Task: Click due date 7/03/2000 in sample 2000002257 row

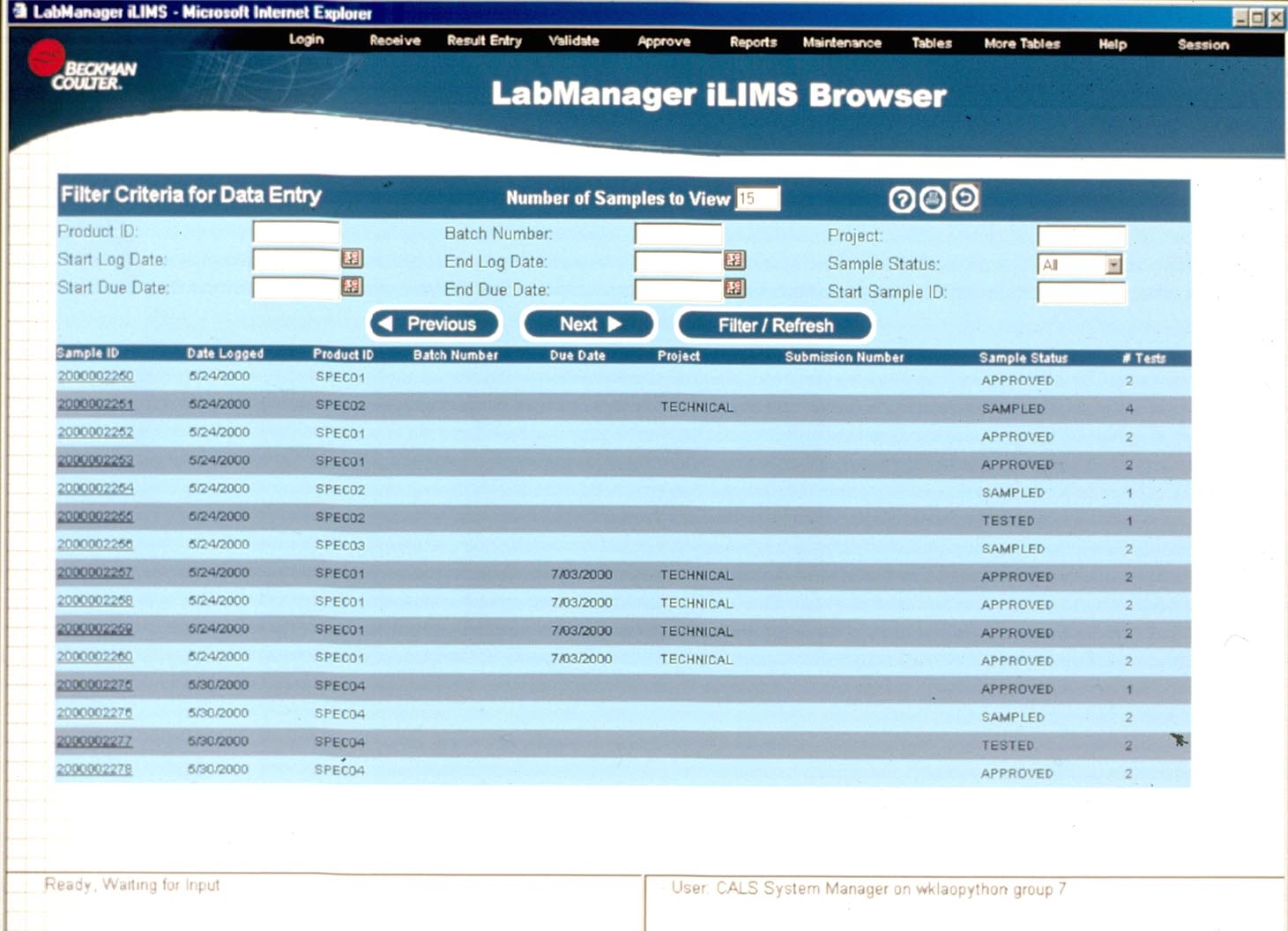Action: point(582,574)
